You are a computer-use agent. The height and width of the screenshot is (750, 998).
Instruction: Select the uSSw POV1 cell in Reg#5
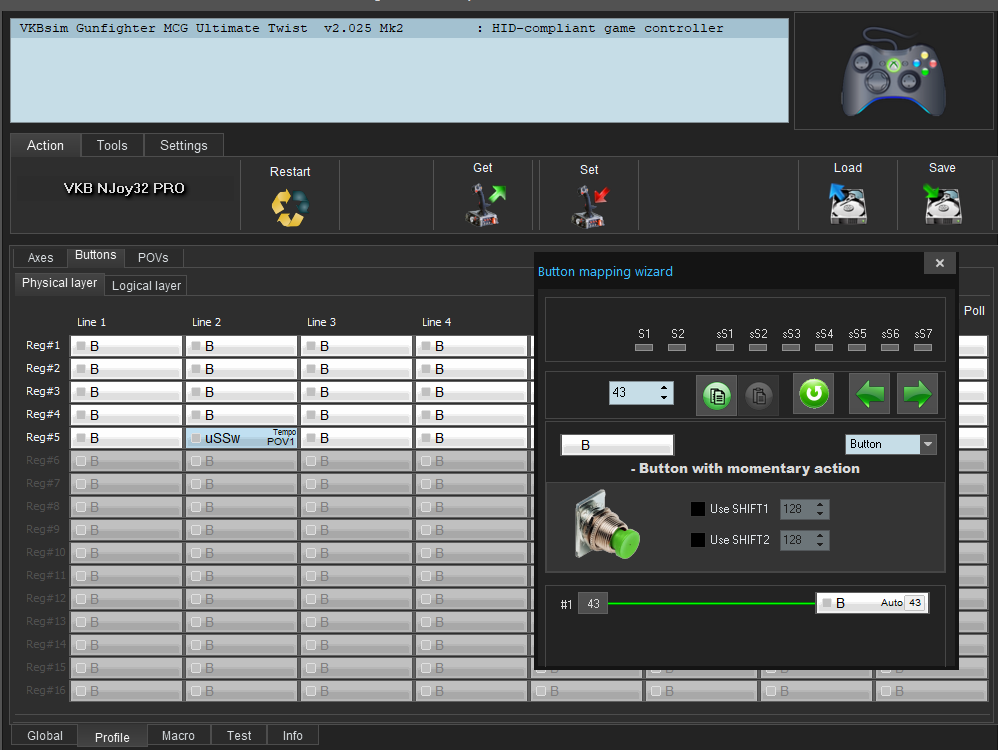[241, 438]
